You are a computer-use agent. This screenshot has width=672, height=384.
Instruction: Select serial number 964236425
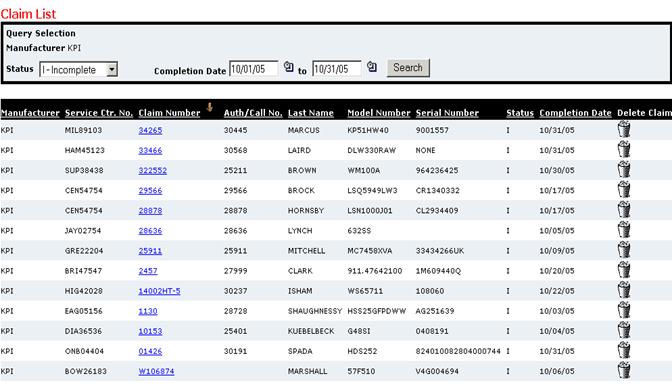click(x=437, y=171)
